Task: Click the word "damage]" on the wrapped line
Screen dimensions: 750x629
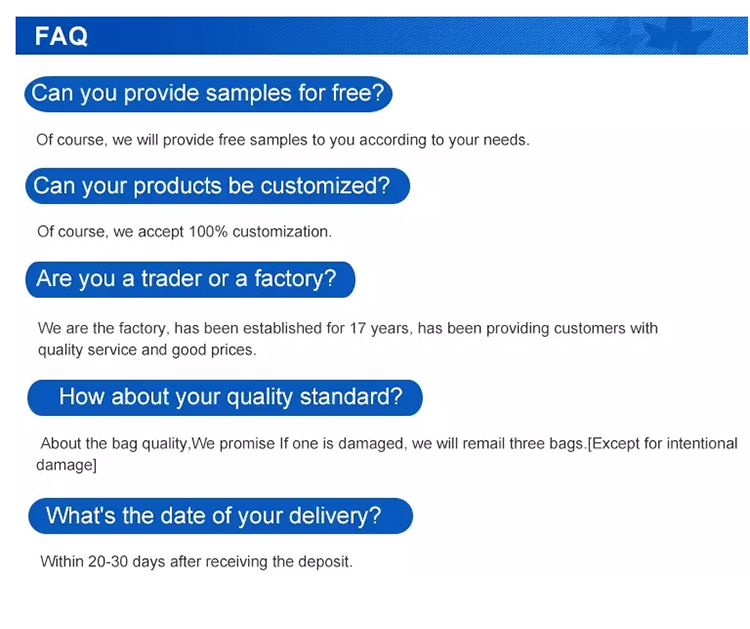Action: [x=66, y=465]
